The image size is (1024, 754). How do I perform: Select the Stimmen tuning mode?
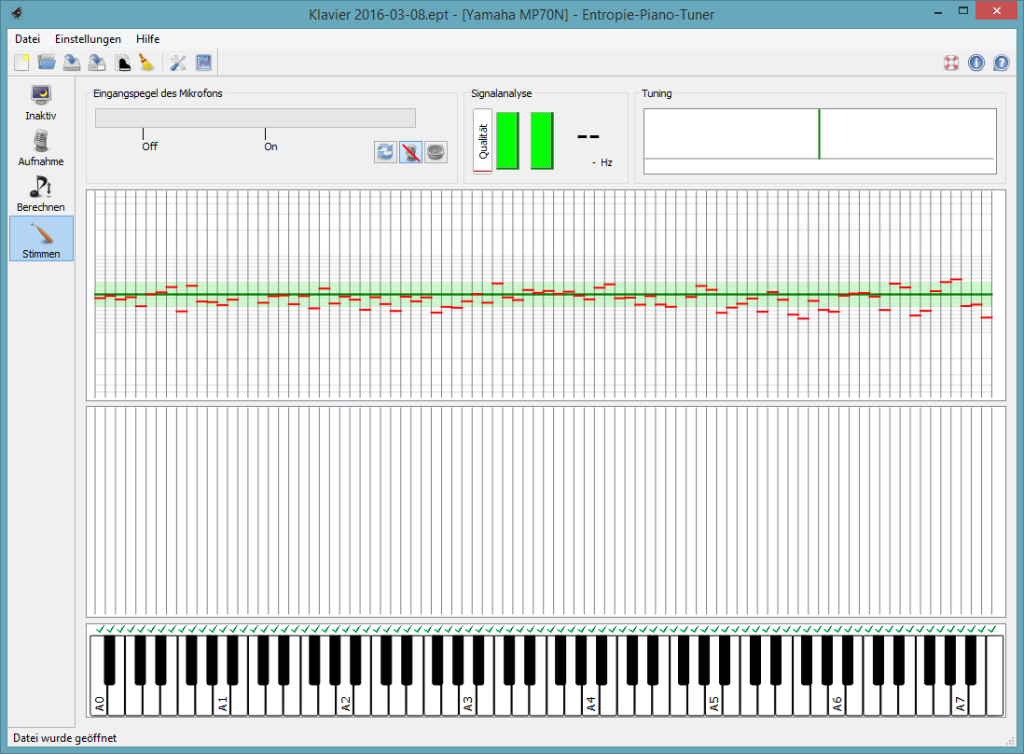pos(41,239)
